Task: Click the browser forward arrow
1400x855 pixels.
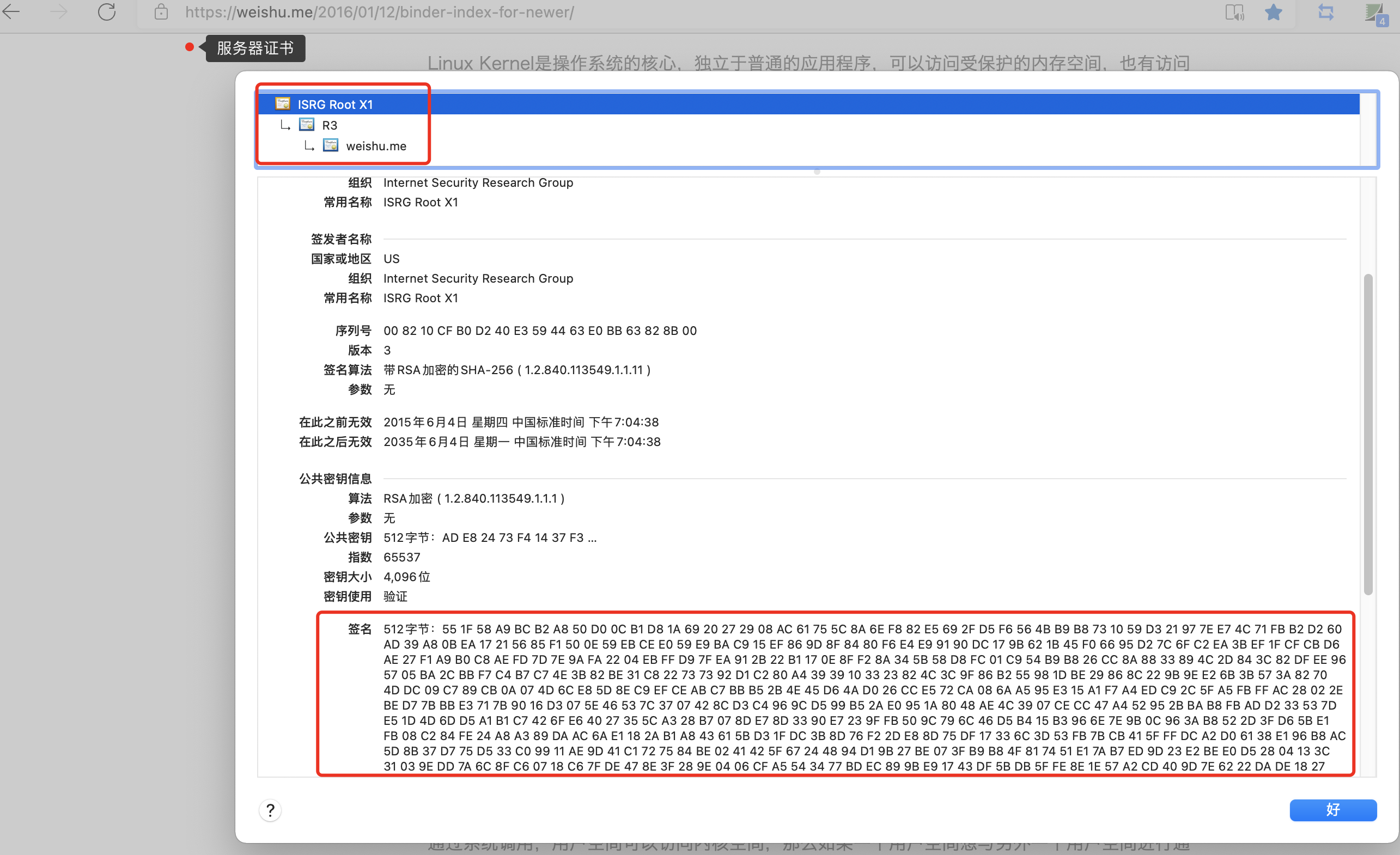Action: point(58,11)
